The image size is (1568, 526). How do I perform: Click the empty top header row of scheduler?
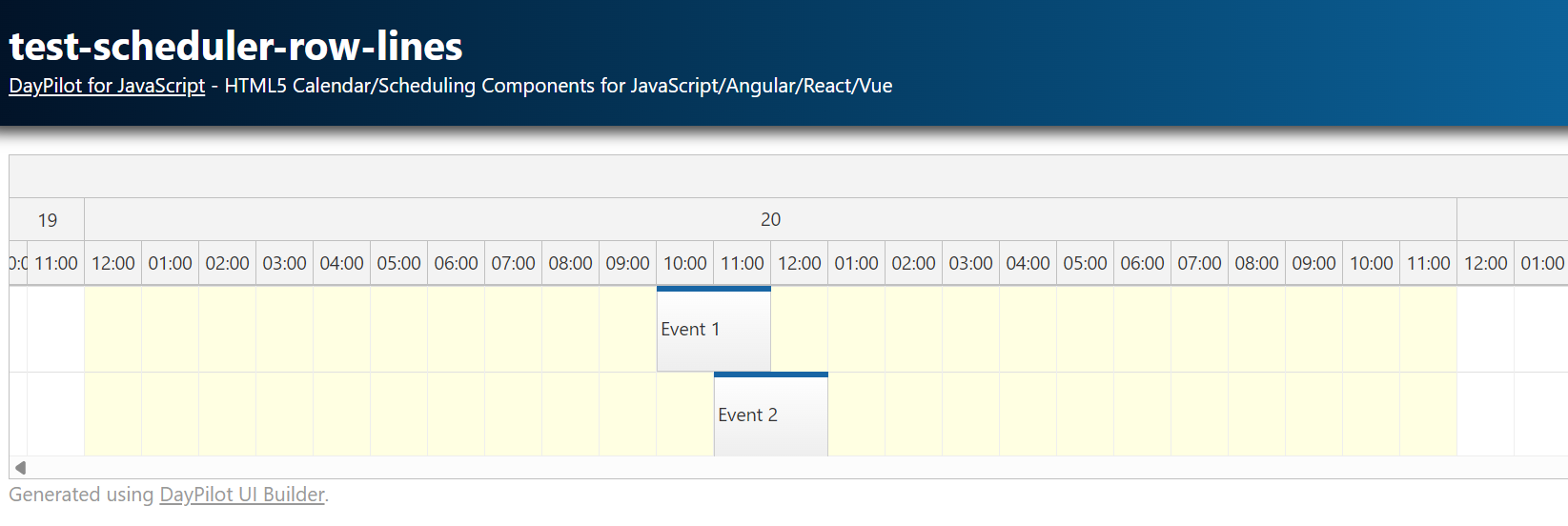pos(787,176)
